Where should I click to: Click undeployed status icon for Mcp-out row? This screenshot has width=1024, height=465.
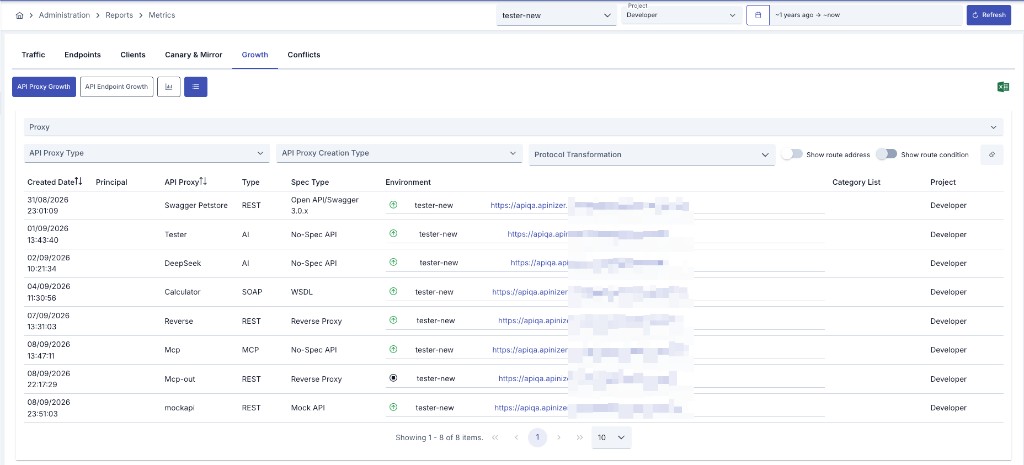point(393,378)
